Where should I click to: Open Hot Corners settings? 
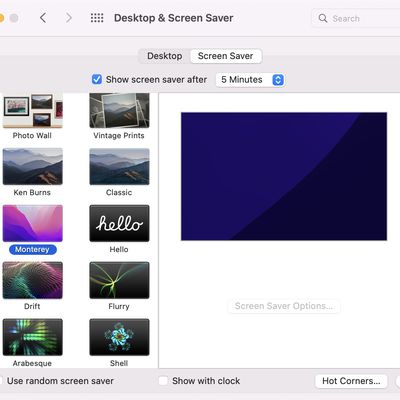click(351, 381)
